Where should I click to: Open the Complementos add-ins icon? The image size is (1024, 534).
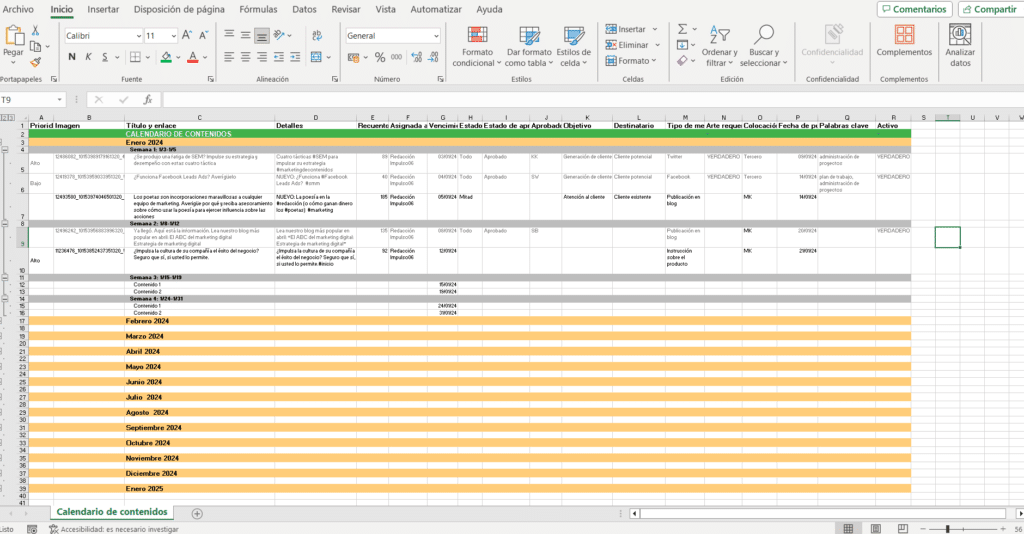click(904, 35)
